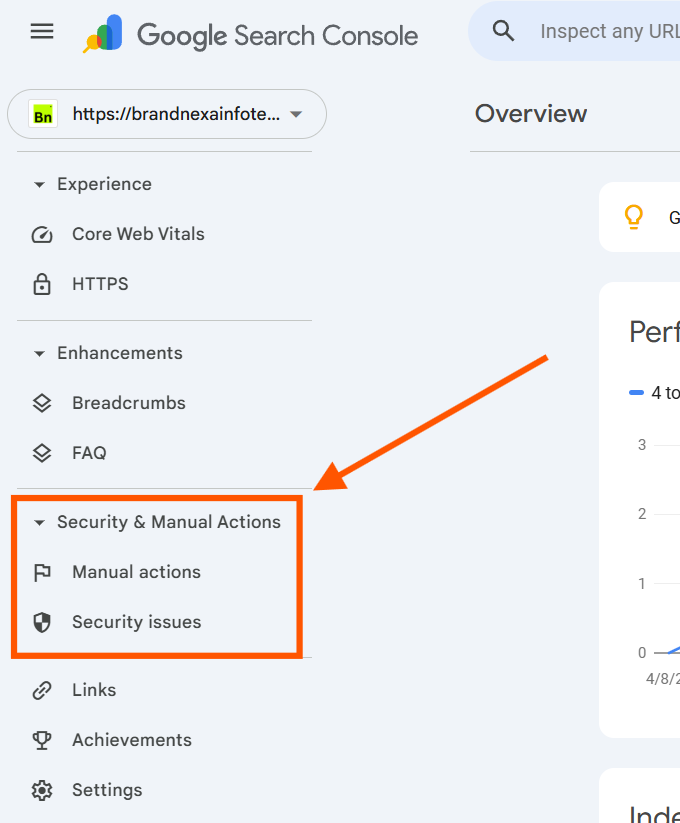Viewport: 680px width, 823px height.
Task: Open the sidebar hamburger menu
Action: click(x=41, y=31)
